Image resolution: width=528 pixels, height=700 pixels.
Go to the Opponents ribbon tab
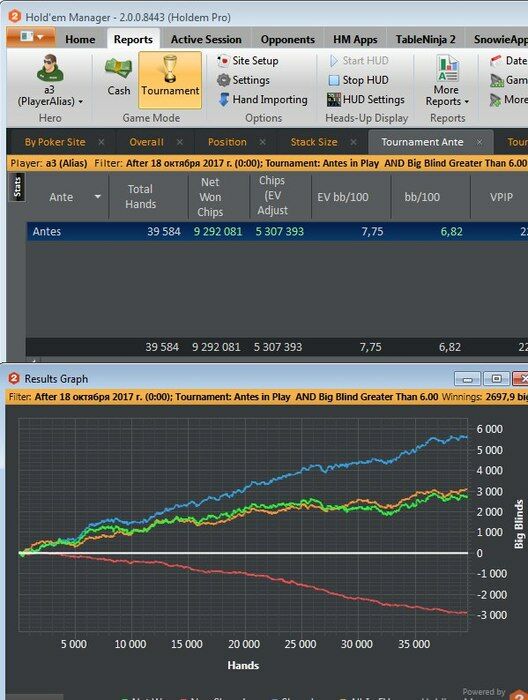(287, 39)
